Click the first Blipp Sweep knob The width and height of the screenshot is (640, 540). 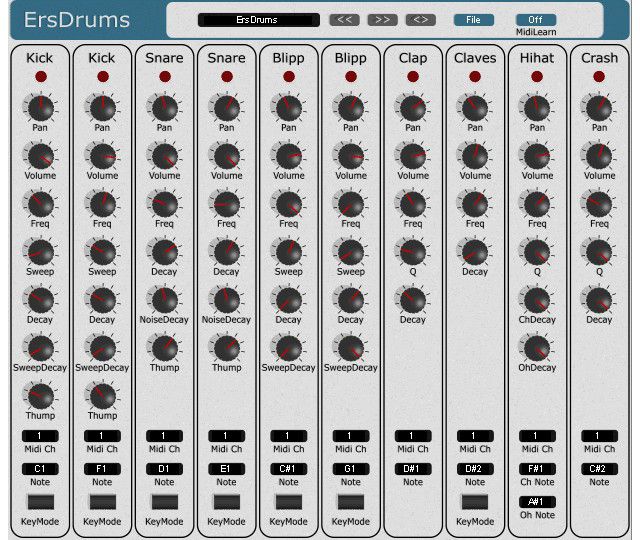289,252
